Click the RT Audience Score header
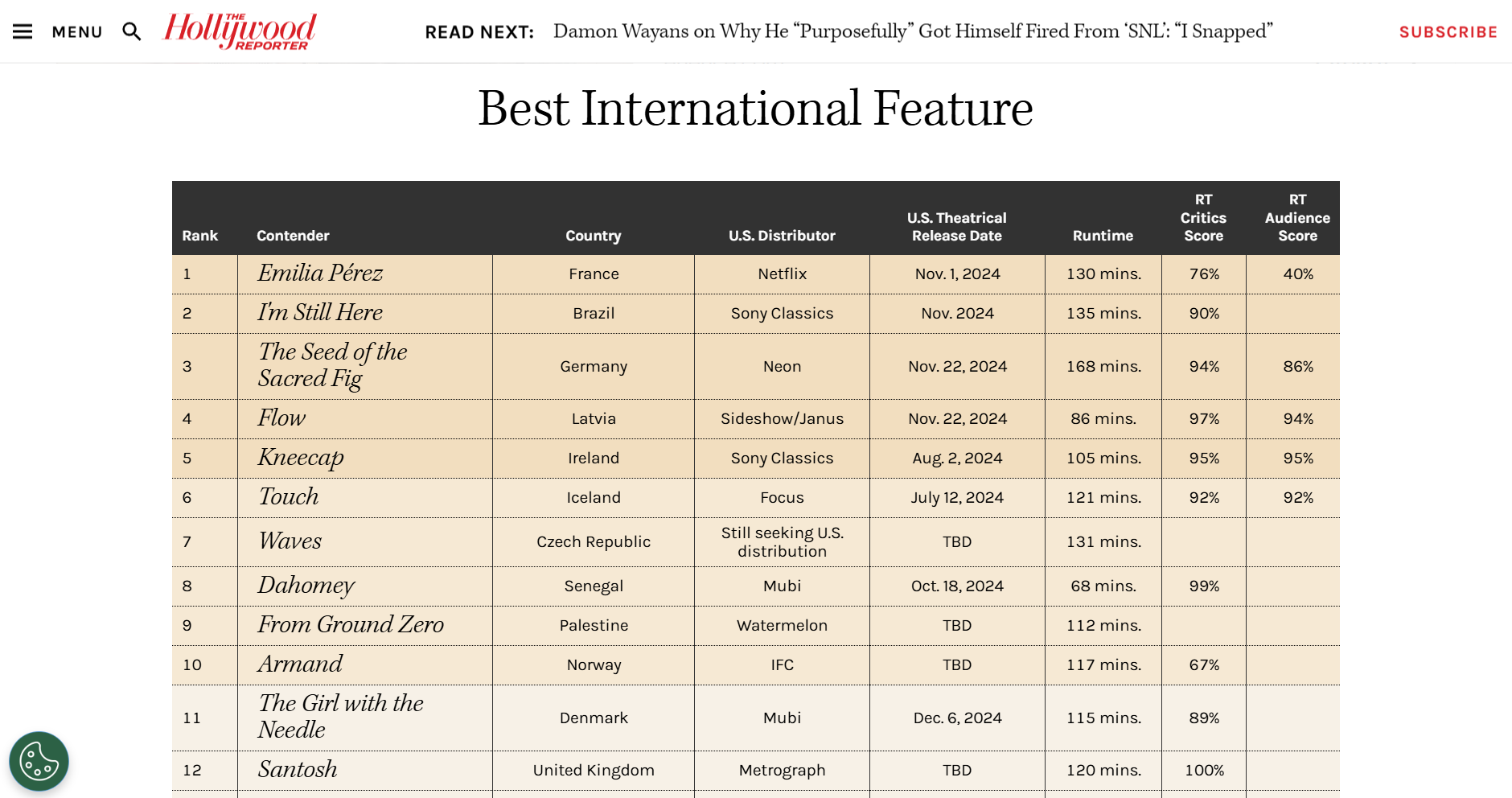 1297,217
